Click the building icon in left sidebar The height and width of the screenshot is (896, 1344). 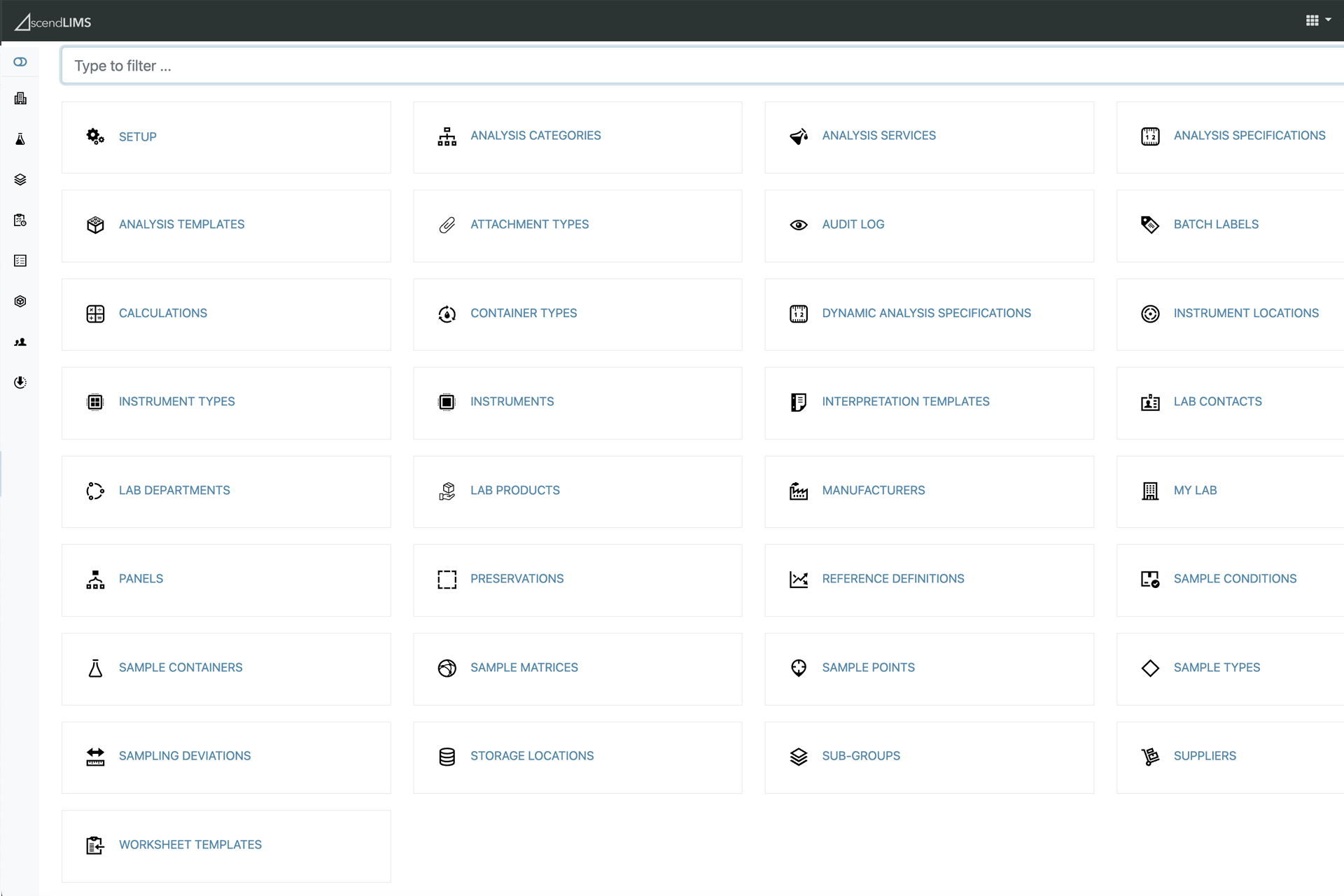(20, 99)
